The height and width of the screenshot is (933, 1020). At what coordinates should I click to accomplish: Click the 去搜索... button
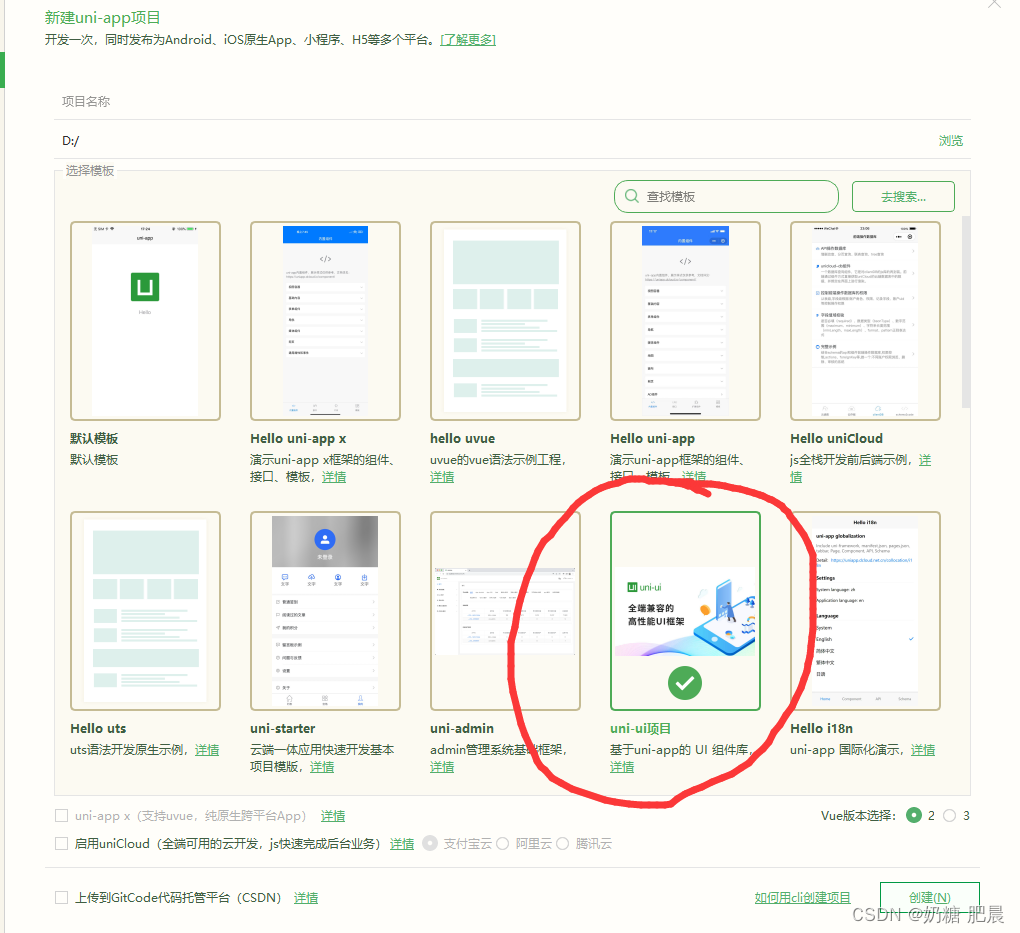(903, 196)
